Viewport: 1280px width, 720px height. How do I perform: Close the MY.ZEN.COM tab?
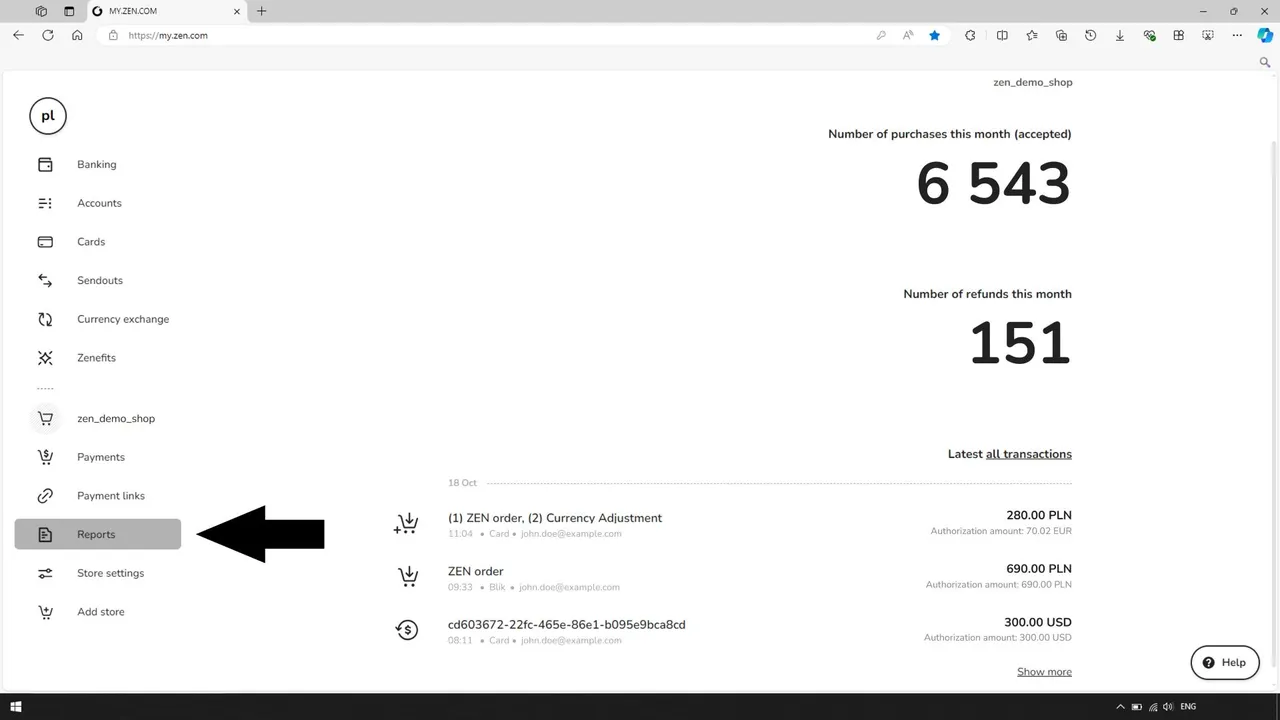237,11
